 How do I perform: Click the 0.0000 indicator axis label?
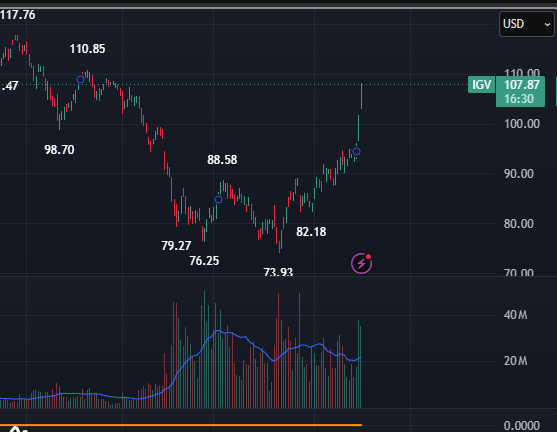pos(521,425)
